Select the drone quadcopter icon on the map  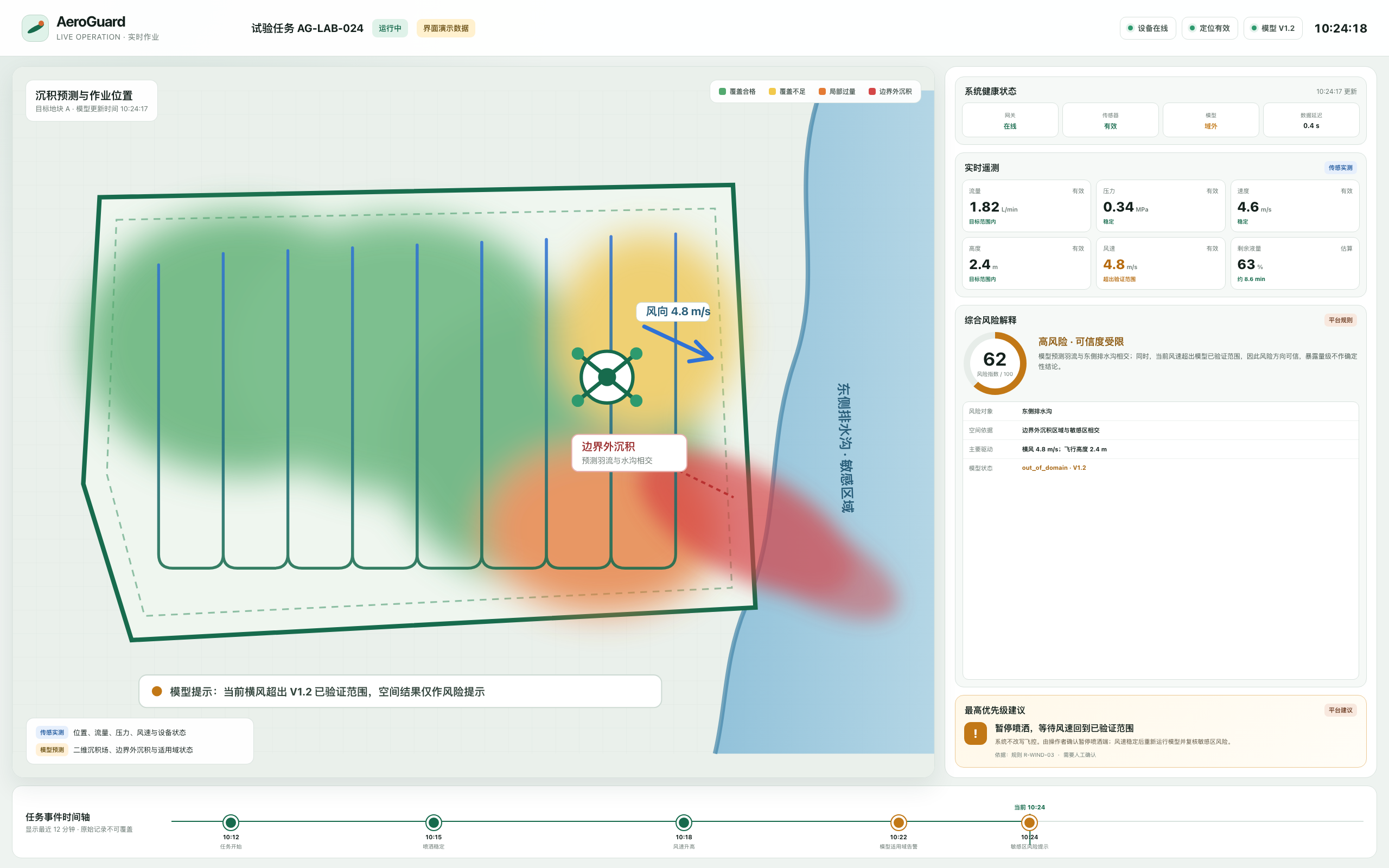tap(607, 377)
